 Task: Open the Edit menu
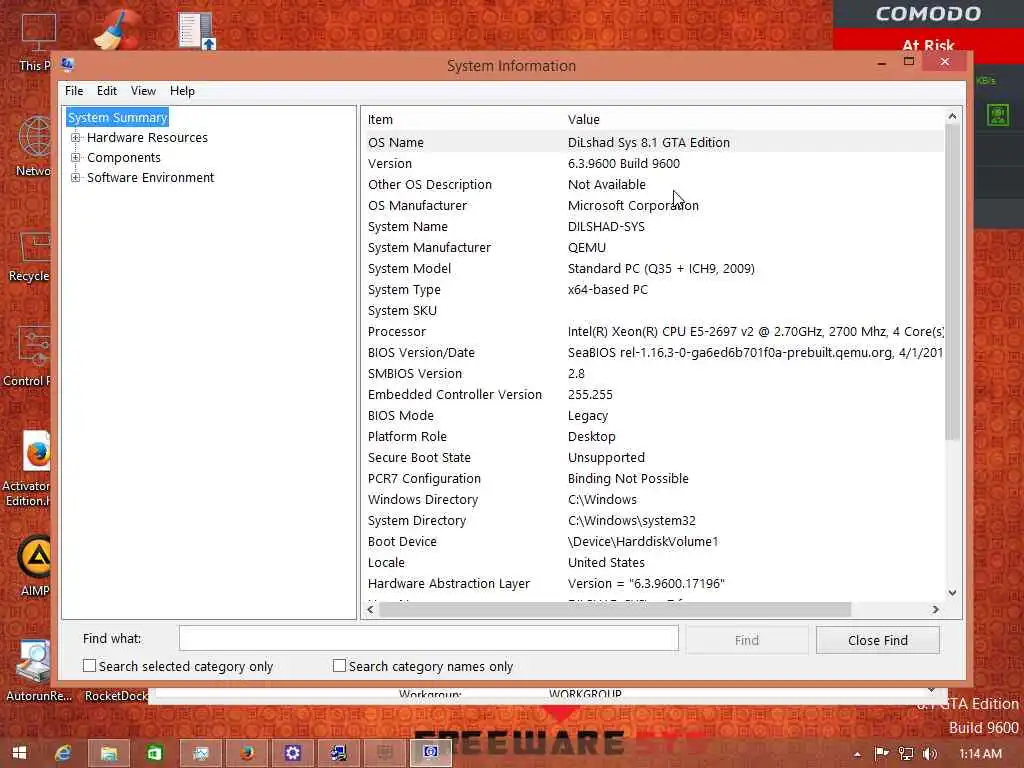click(x=106, y=91)
